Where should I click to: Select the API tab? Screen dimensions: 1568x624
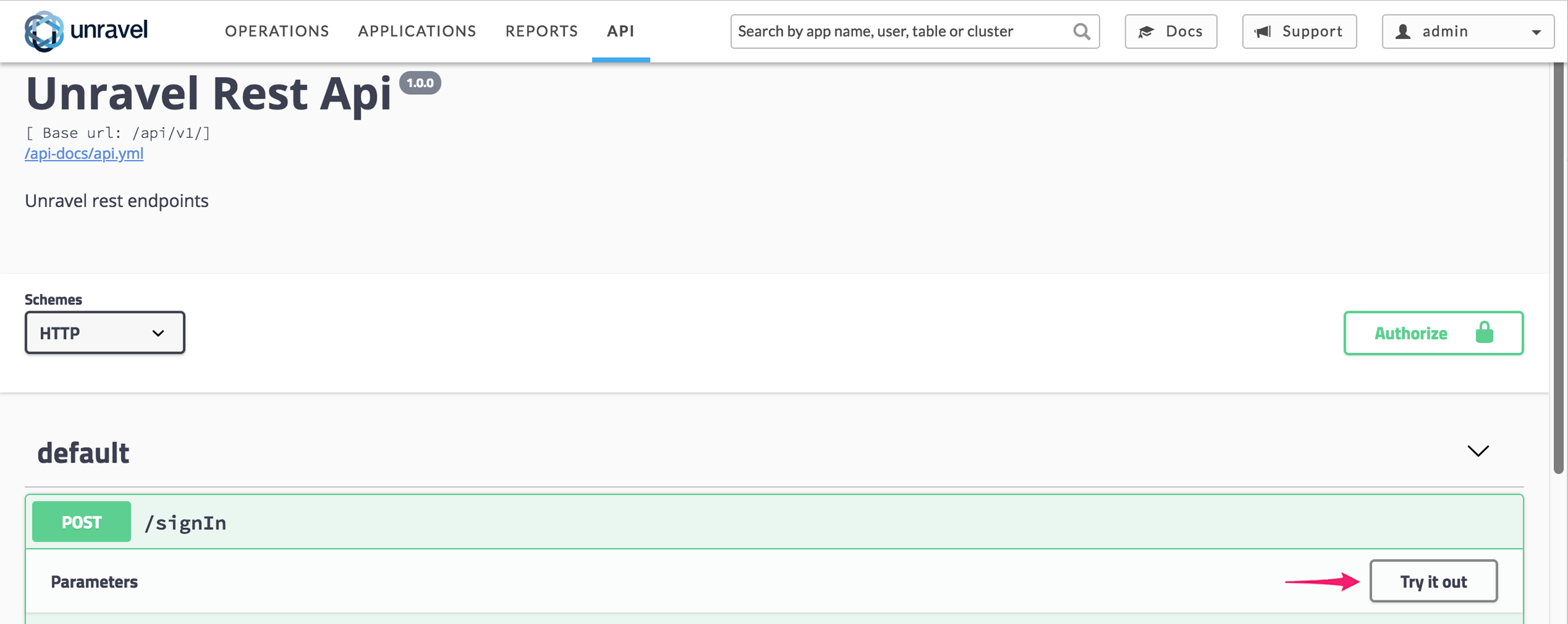(621, 31)
